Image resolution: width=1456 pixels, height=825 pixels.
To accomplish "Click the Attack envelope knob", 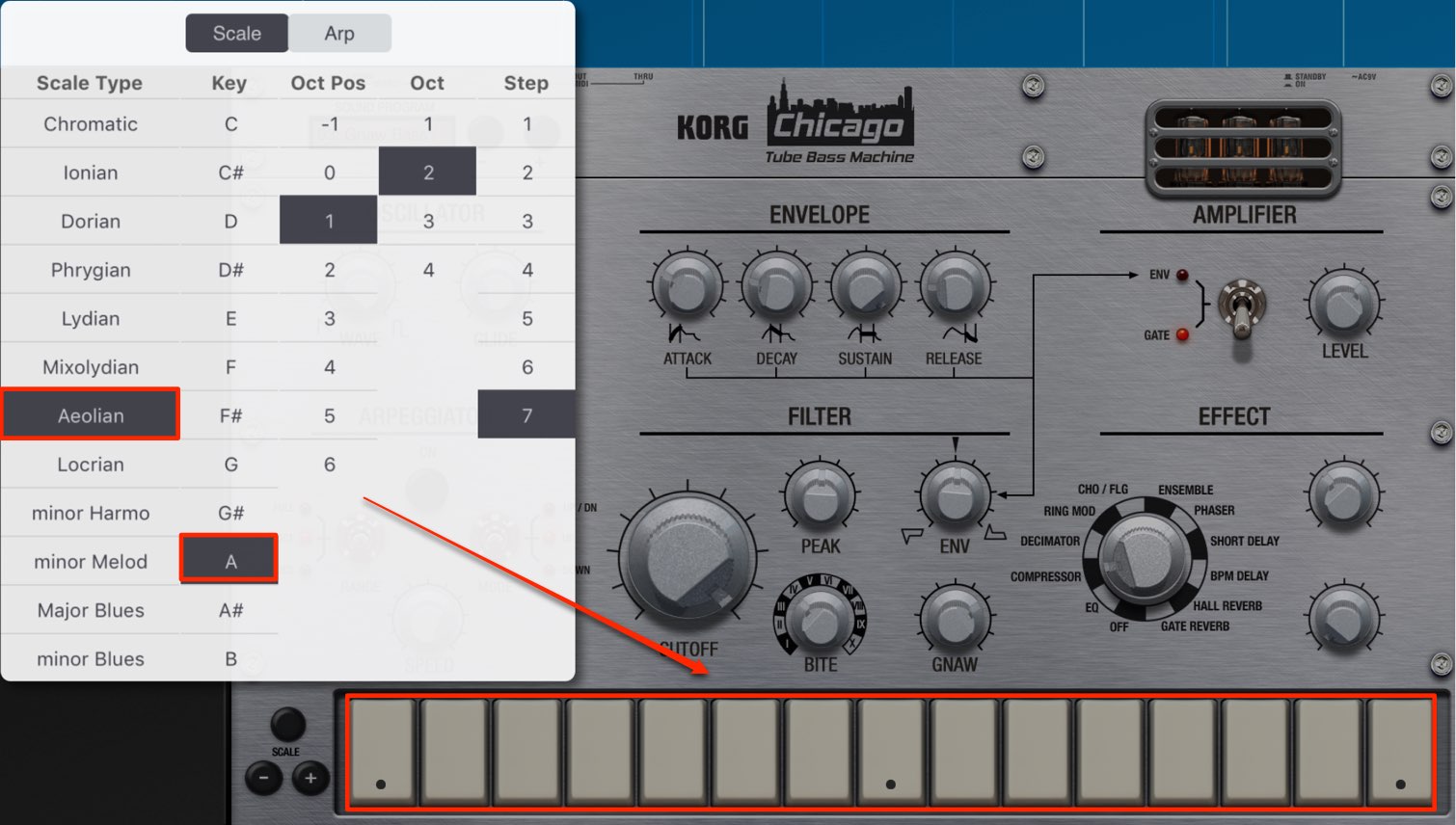I will [687, 285].
